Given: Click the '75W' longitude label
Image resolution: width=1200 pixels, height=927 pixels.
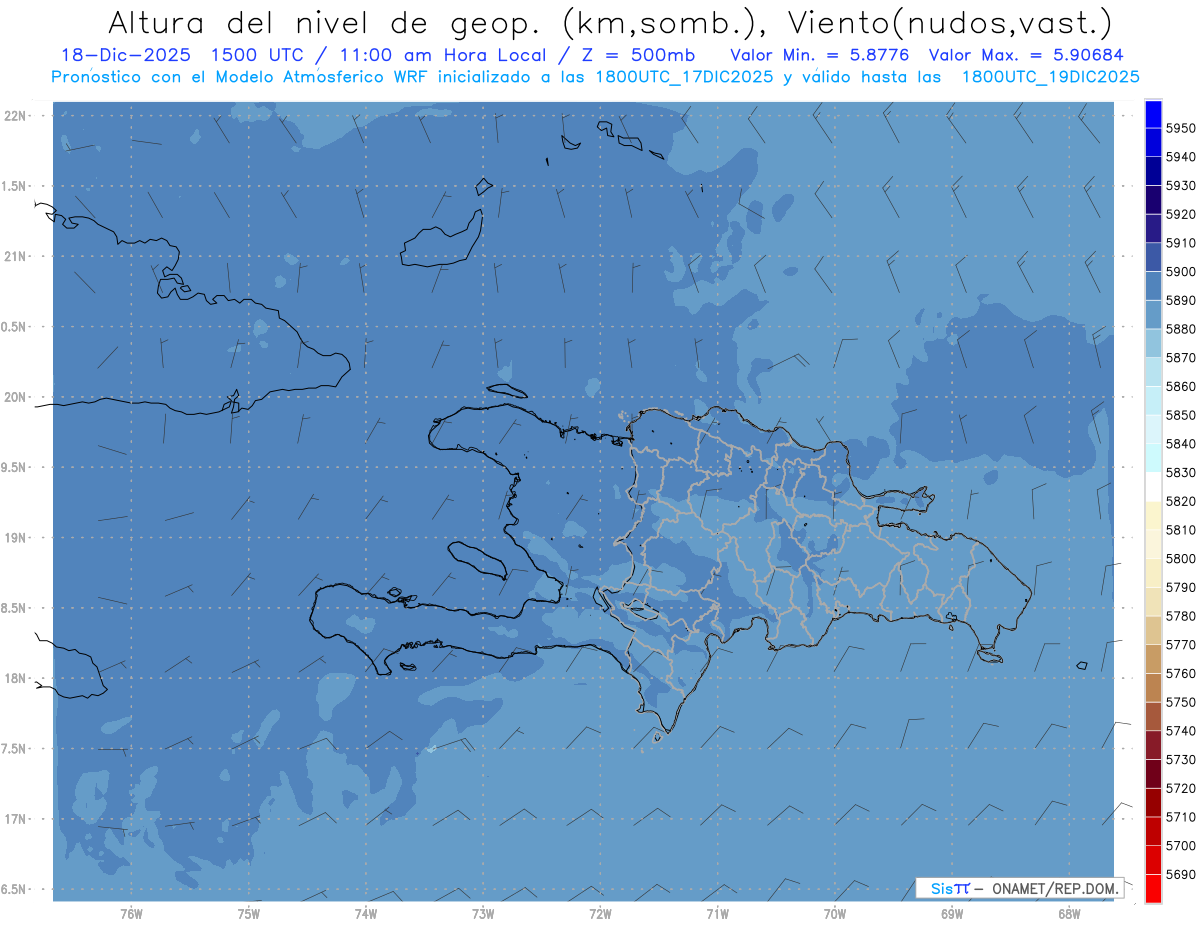Looking at the screenshot, I should tap(248, 914).
